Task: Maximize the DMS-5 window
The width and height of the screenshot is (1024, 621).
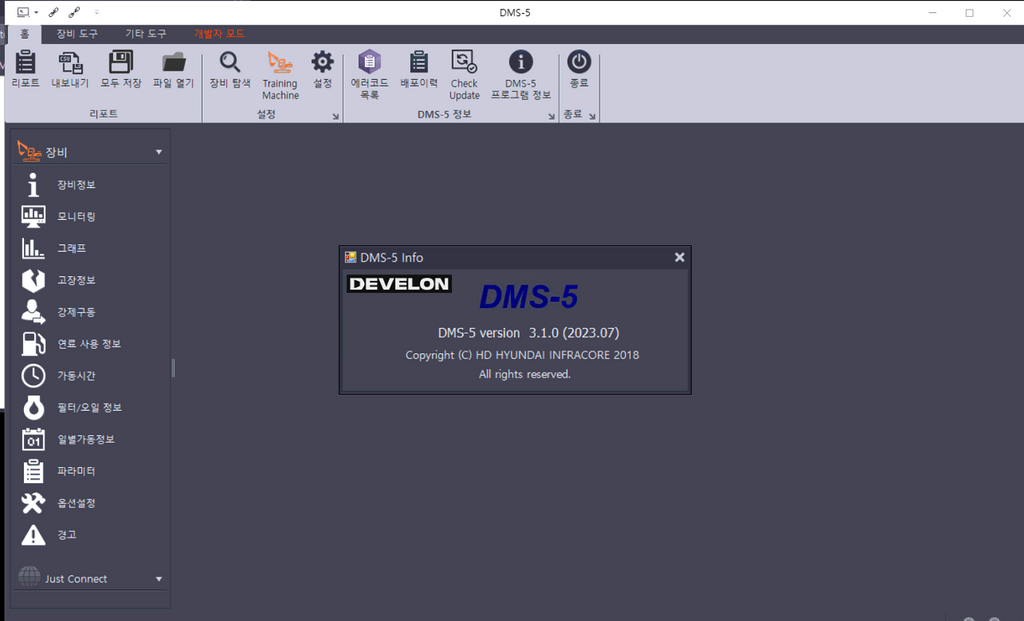Action: pos(969,12)
